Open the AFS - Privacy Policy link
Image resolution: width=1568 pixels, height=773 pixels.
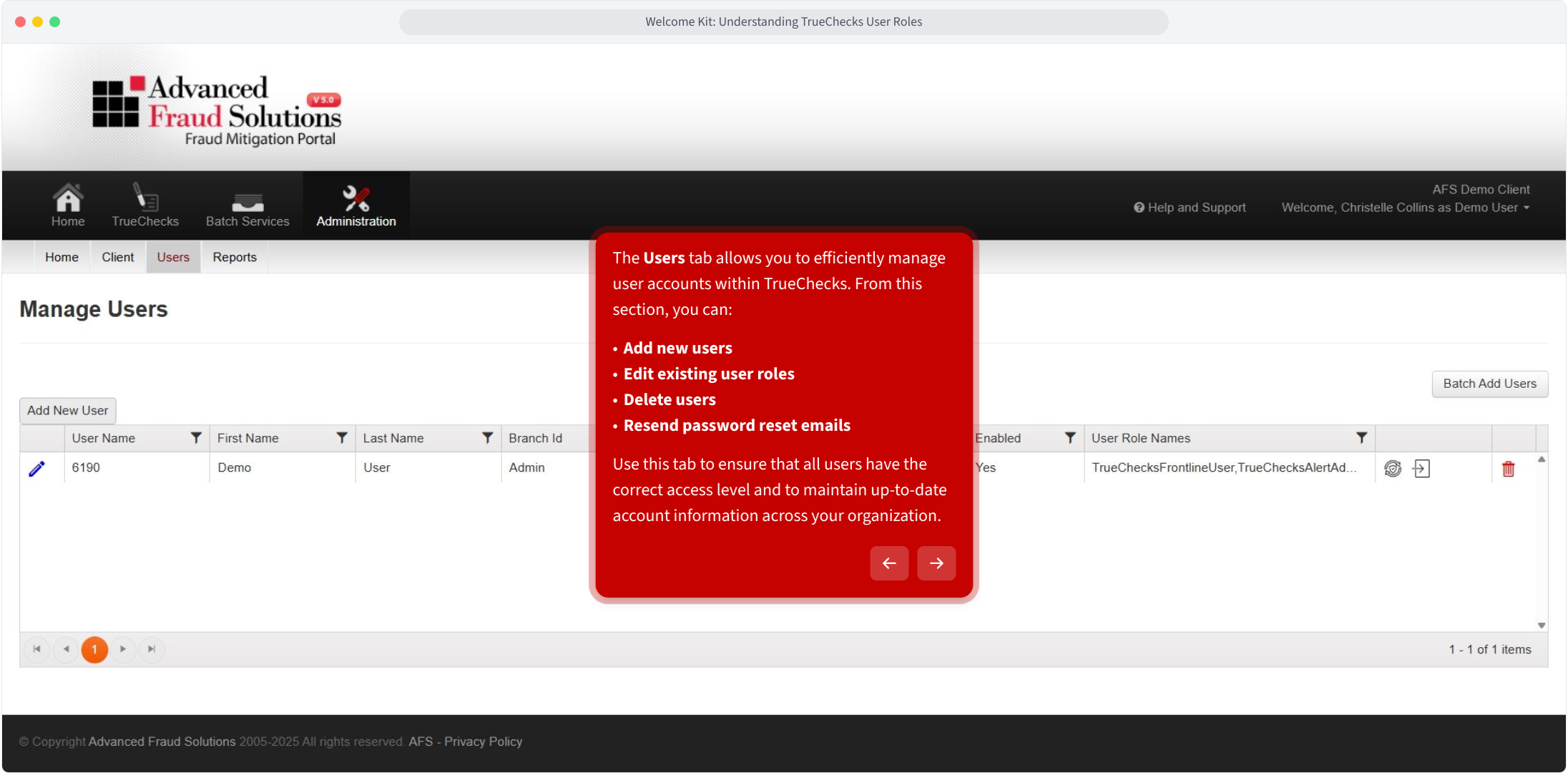(466, 742)
